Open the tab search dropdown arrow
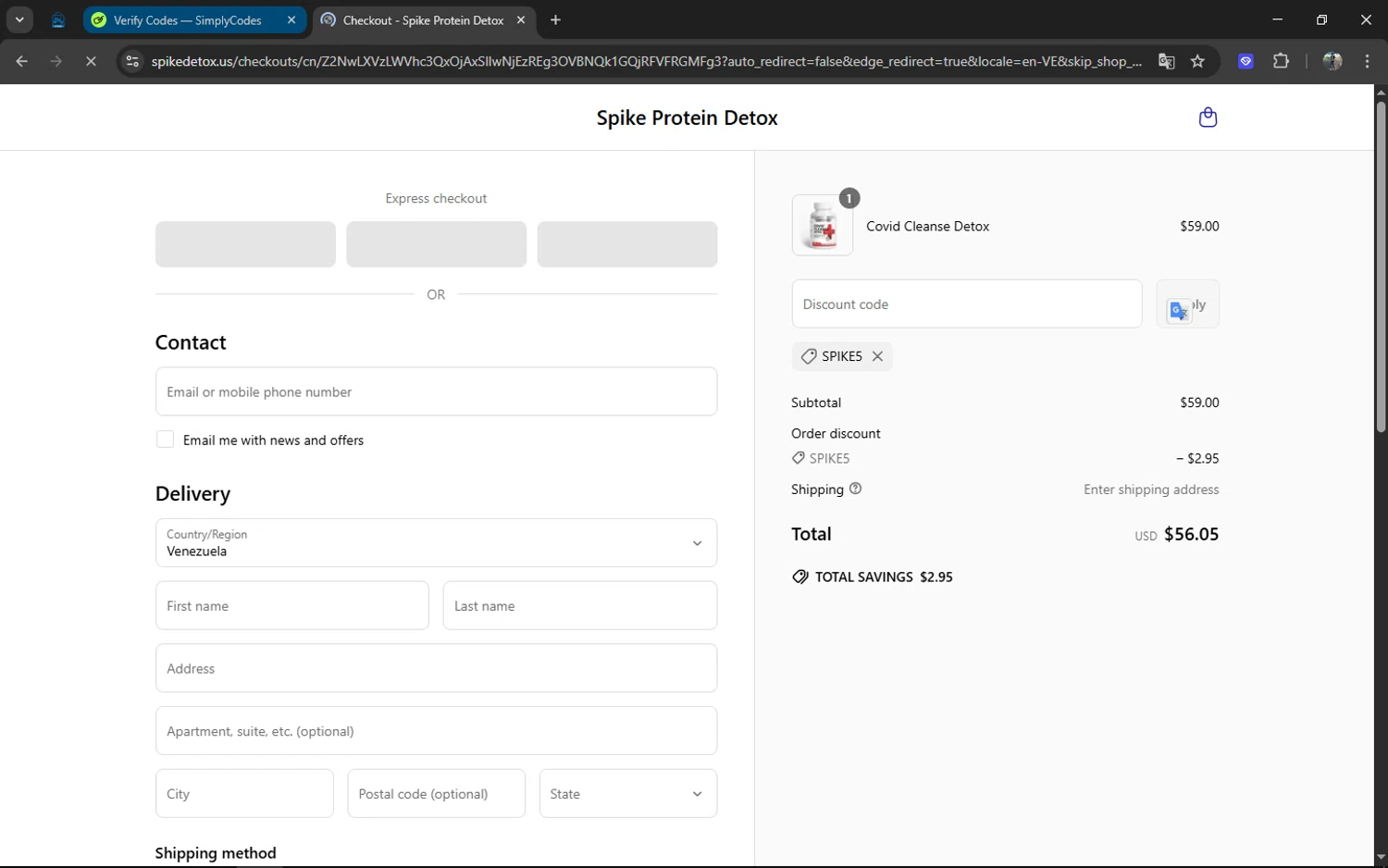The image size is (1388, 868). click(19, 19)
